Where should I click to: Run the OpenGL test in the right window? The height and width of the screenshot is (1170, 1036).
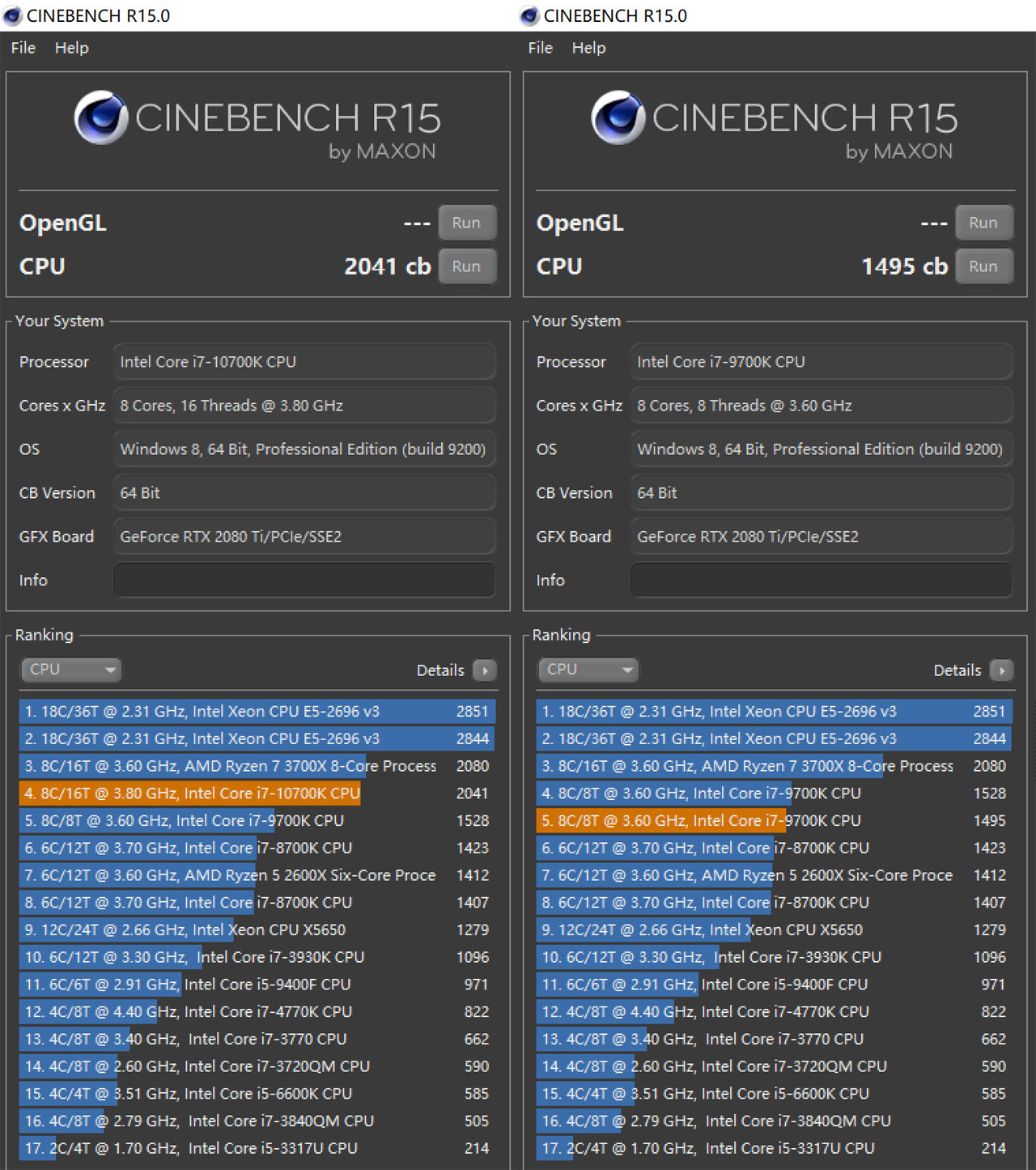pyautogui.click(x=983, y=223)
